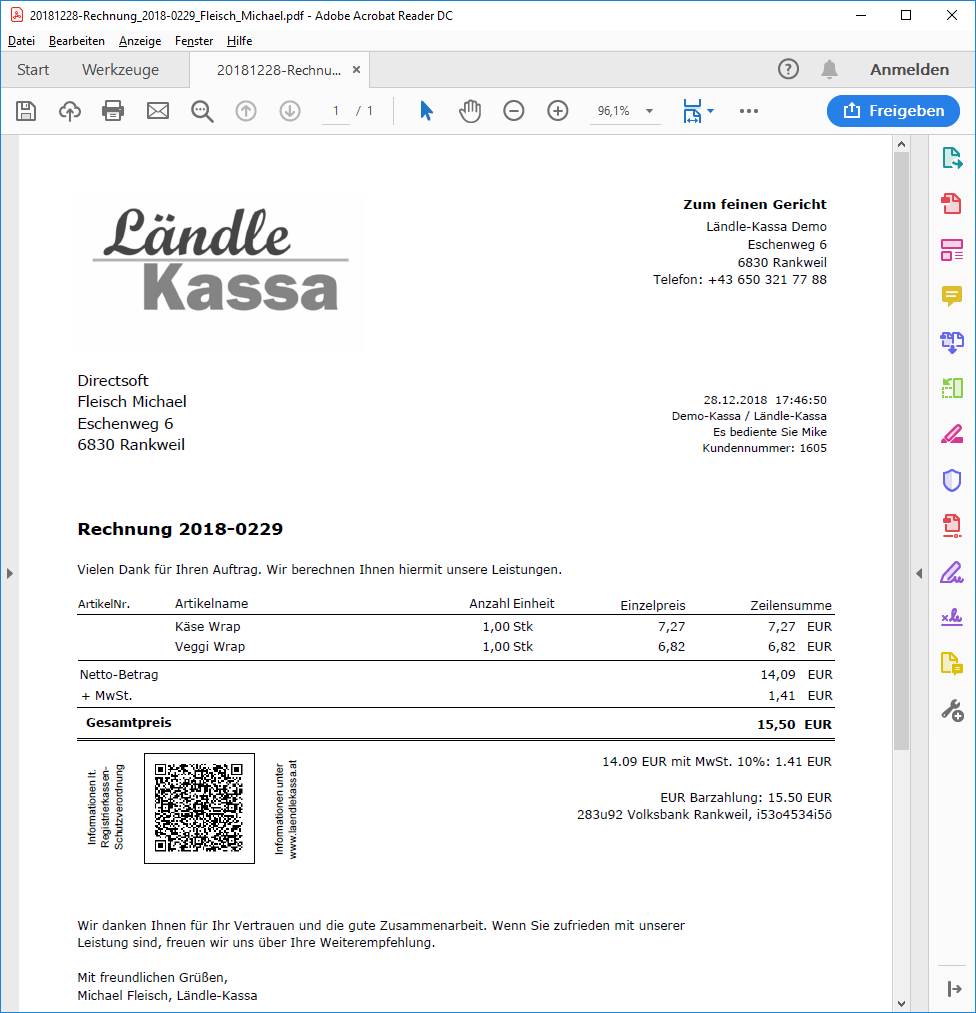Open Fill & Sign pen tool
Viewport: 976px width, 1013px height.
point(952,572)
